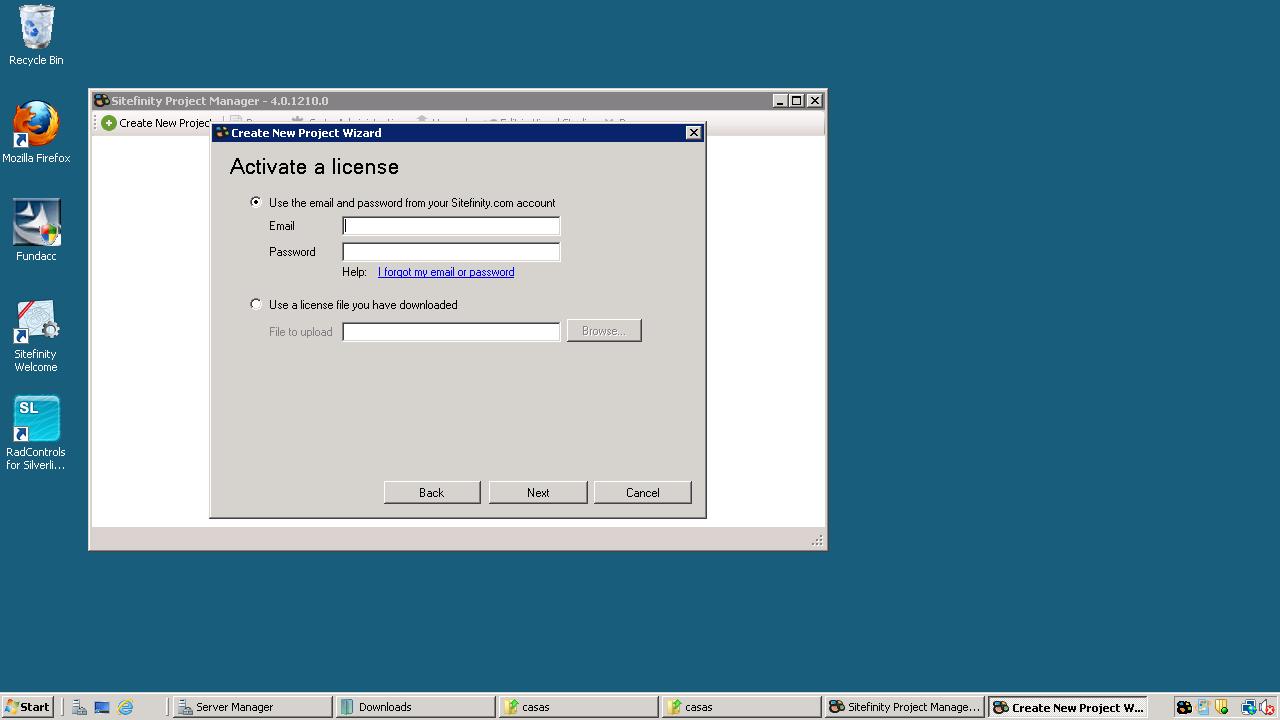The image size is (1280, 720).
Task: Launch Mozilla Firefox from the desktop
Action: 36,133
